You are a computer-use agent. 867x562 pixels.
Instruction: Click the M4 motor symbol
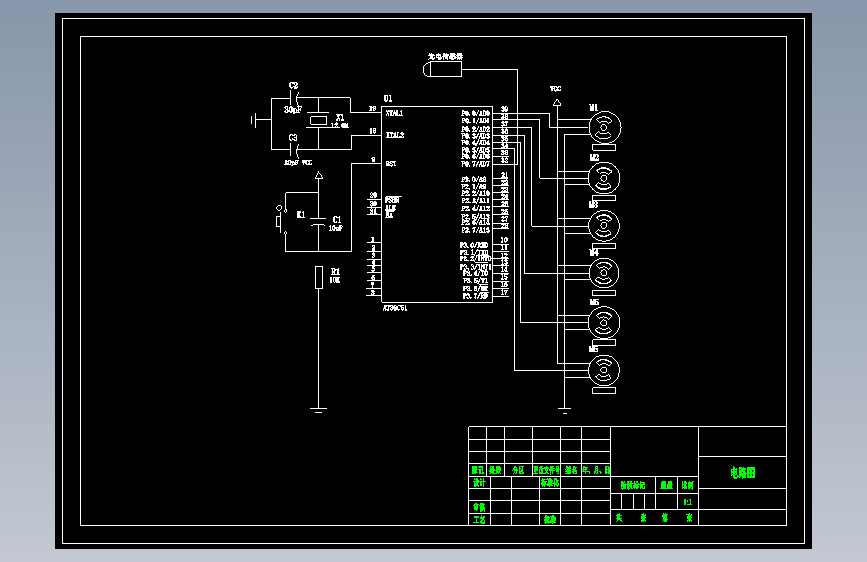pyautogui.click(x=604, y=273)
